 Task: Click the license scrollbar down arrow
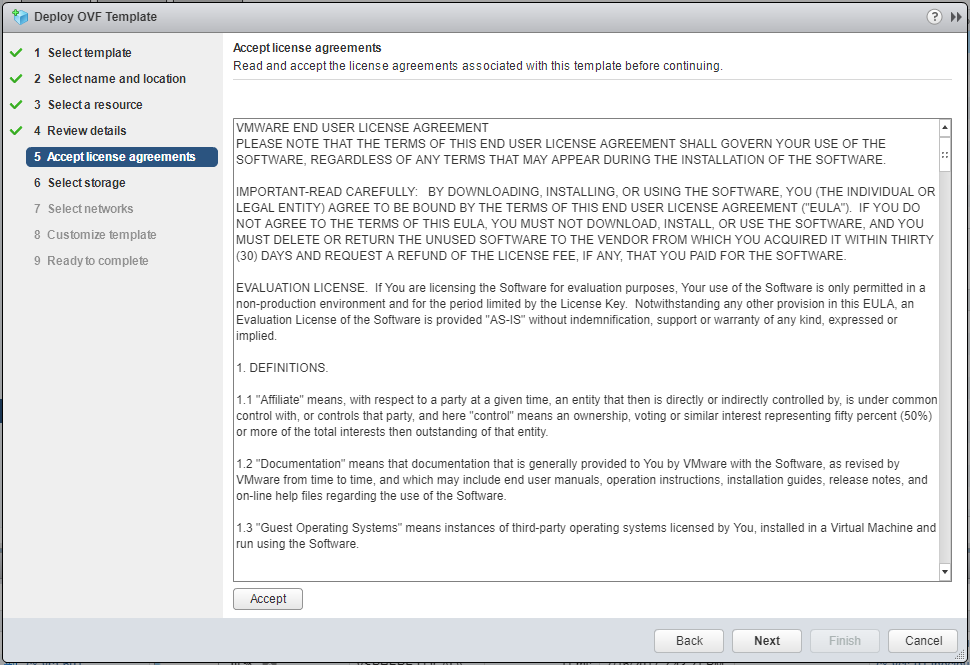click(945, 571)
